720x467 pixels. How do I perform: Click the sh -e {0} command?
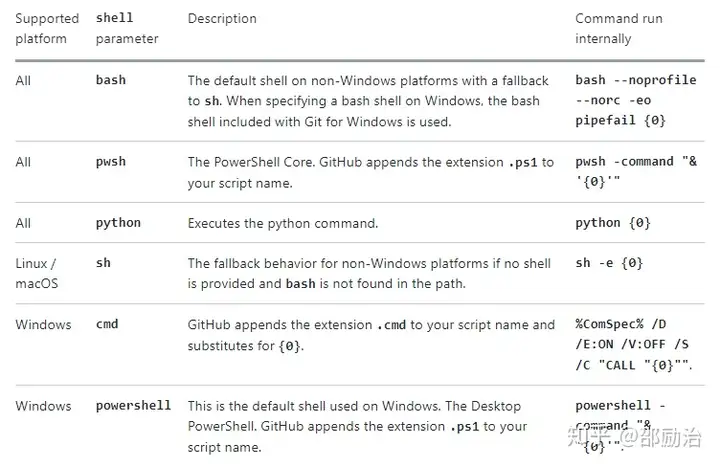(609, 263)
